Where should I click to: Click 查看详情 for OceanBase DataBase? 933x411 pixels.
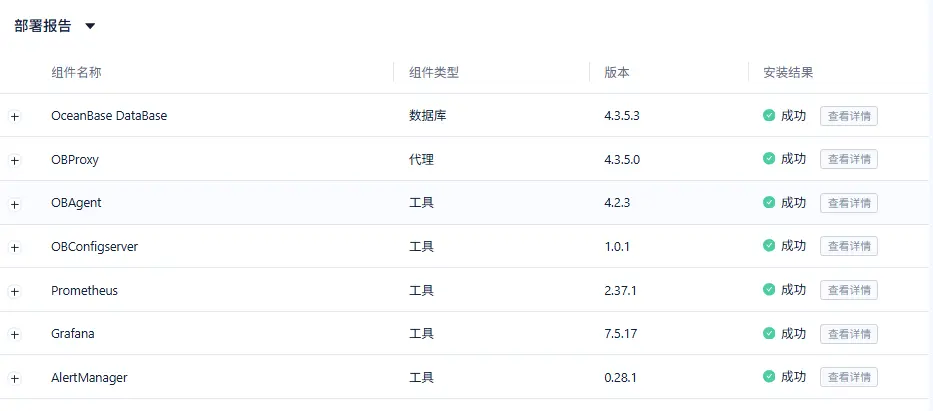[x=848, y=116]
